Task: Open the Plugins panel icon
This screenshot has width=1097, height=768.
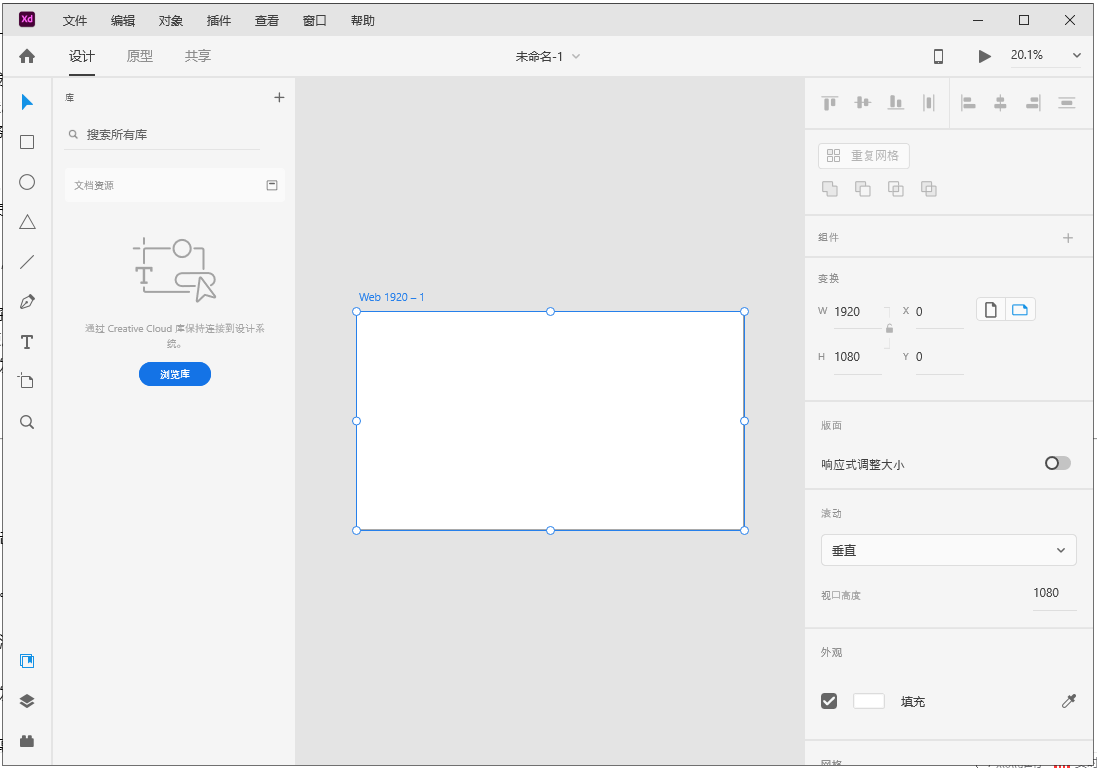Action: coord(27,741)
